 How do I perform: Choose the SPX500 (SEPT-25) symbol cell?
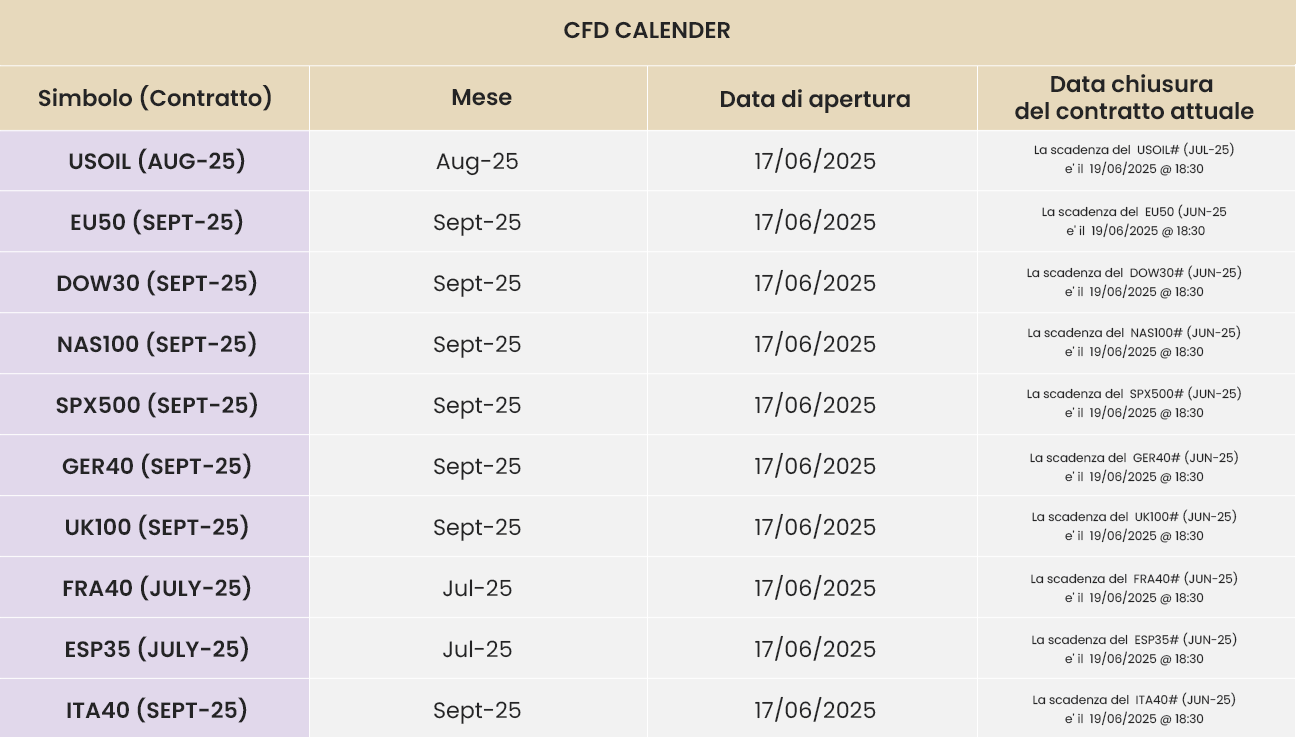[157, 405]
